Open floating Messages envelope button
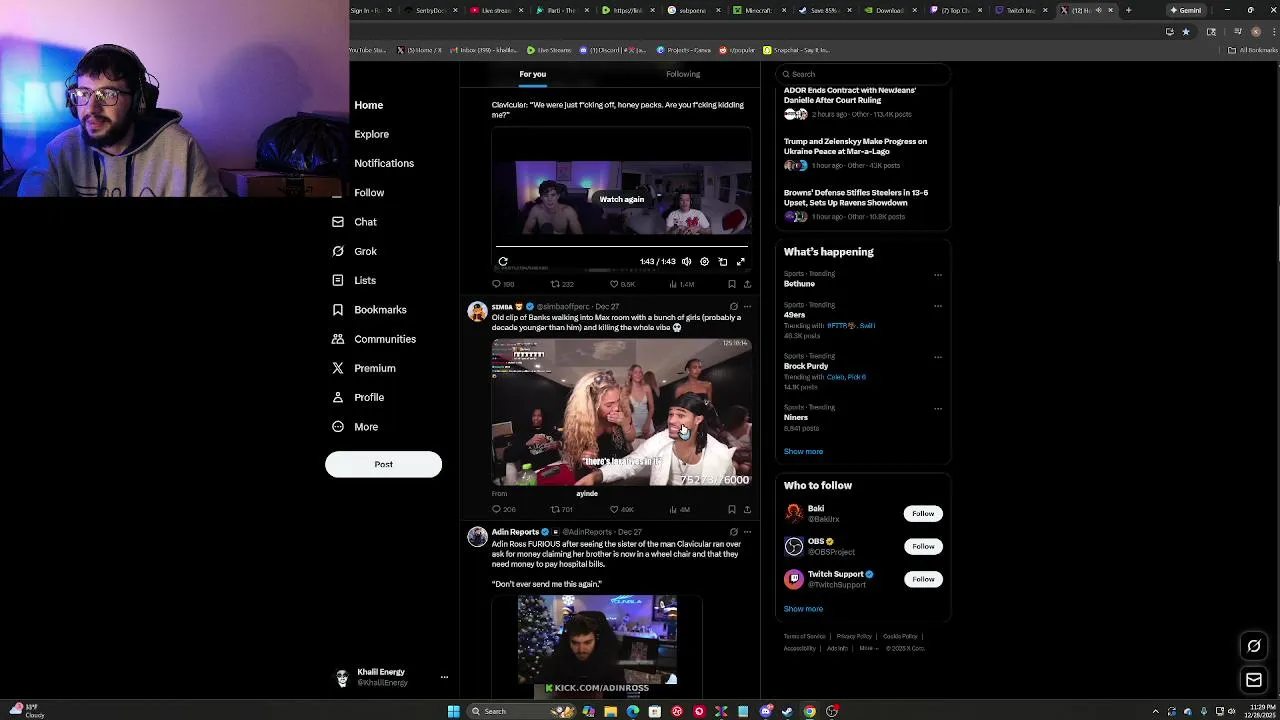 [1254, 681]
